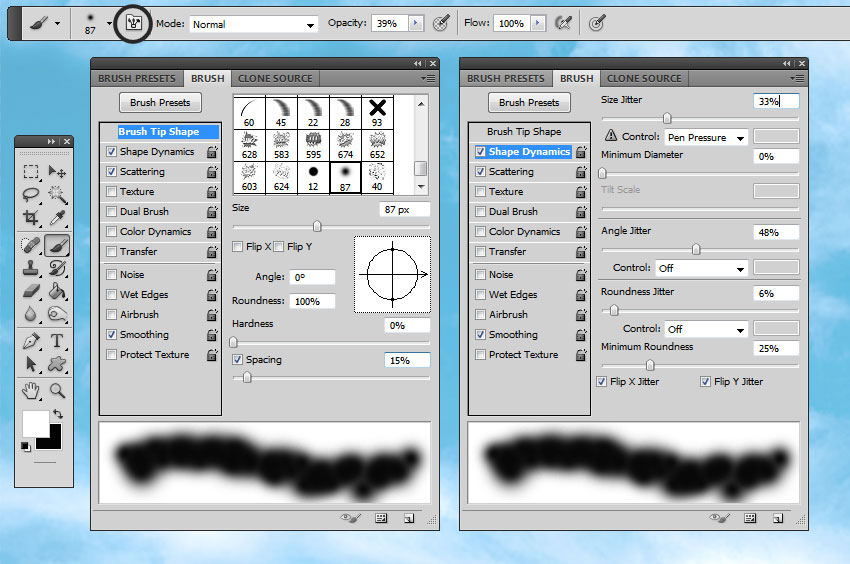Select the Spot Healing Brush tool
The image size is (850, 564).
coord(31,245)
